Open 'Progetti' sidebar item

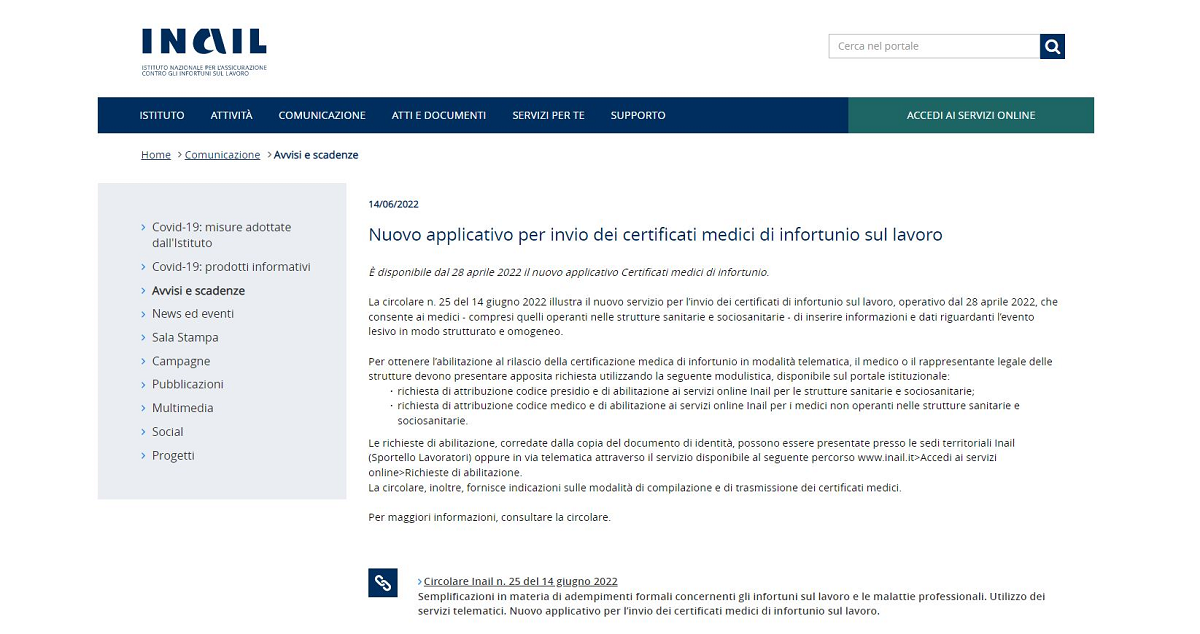[173, 456]
